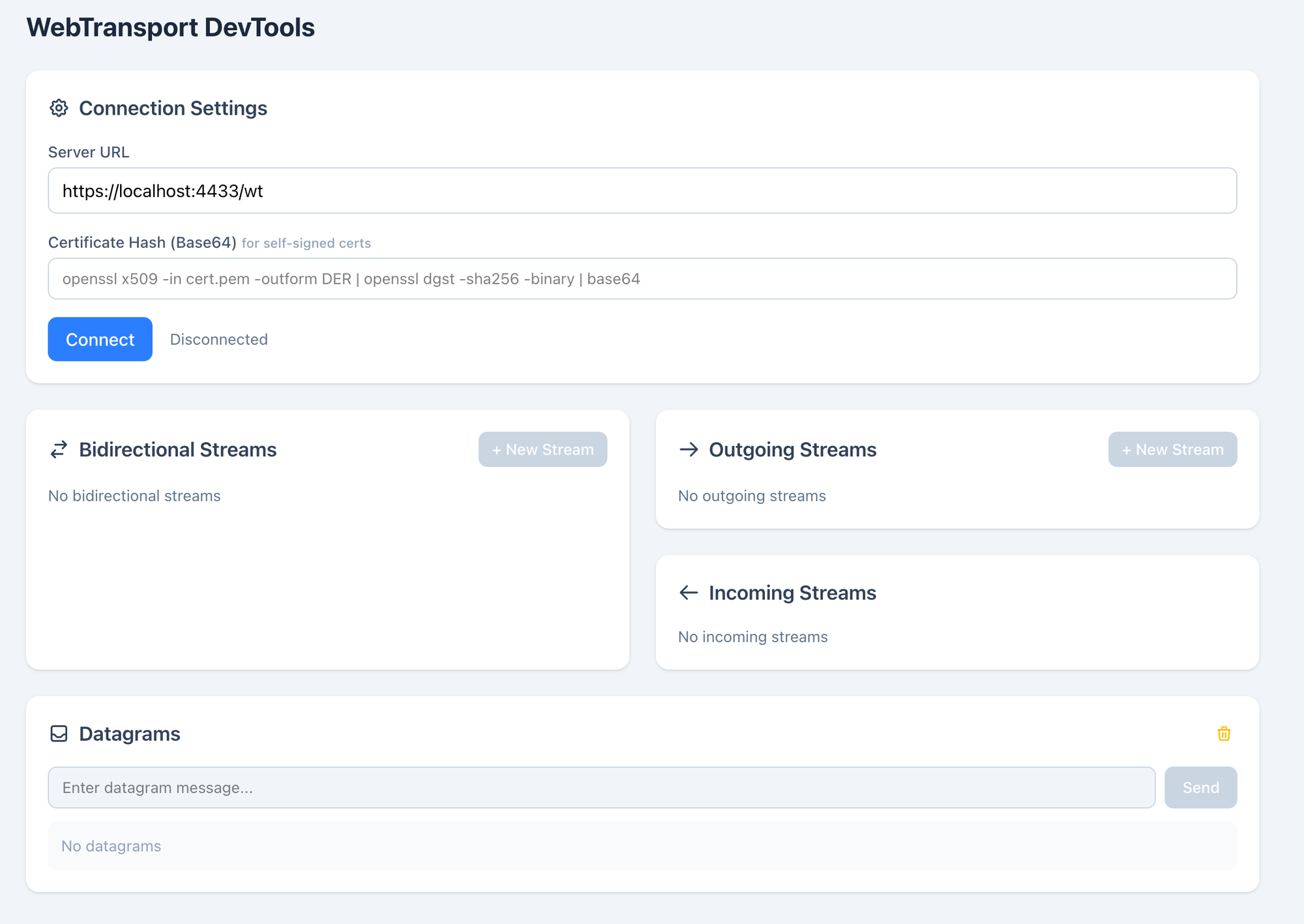Viewport: 1304px width, 924px height.
Task: Click the Outgoing Streams heading text
Action: (x=792, y=450)
